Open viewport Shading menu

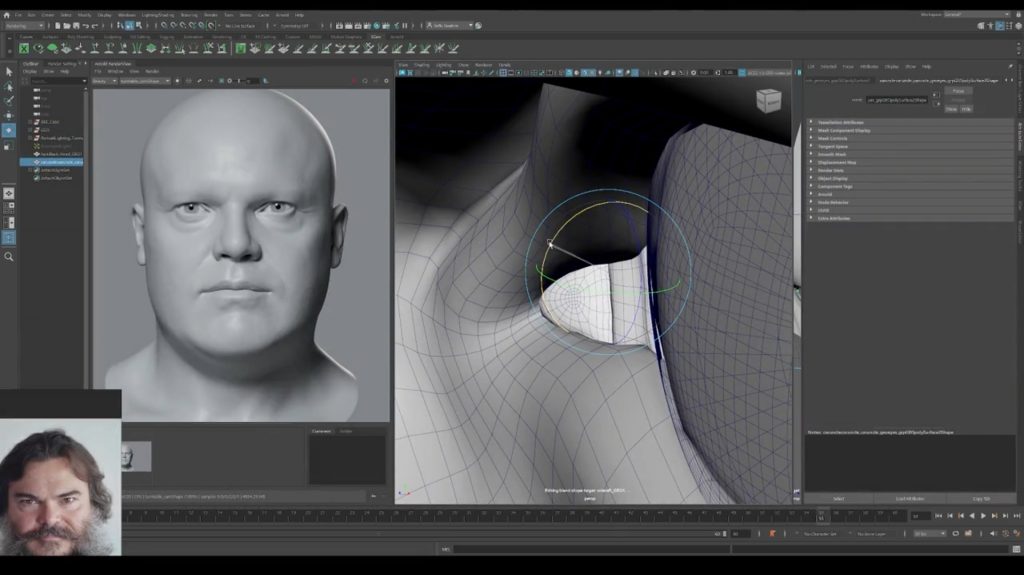pos(422,65)
